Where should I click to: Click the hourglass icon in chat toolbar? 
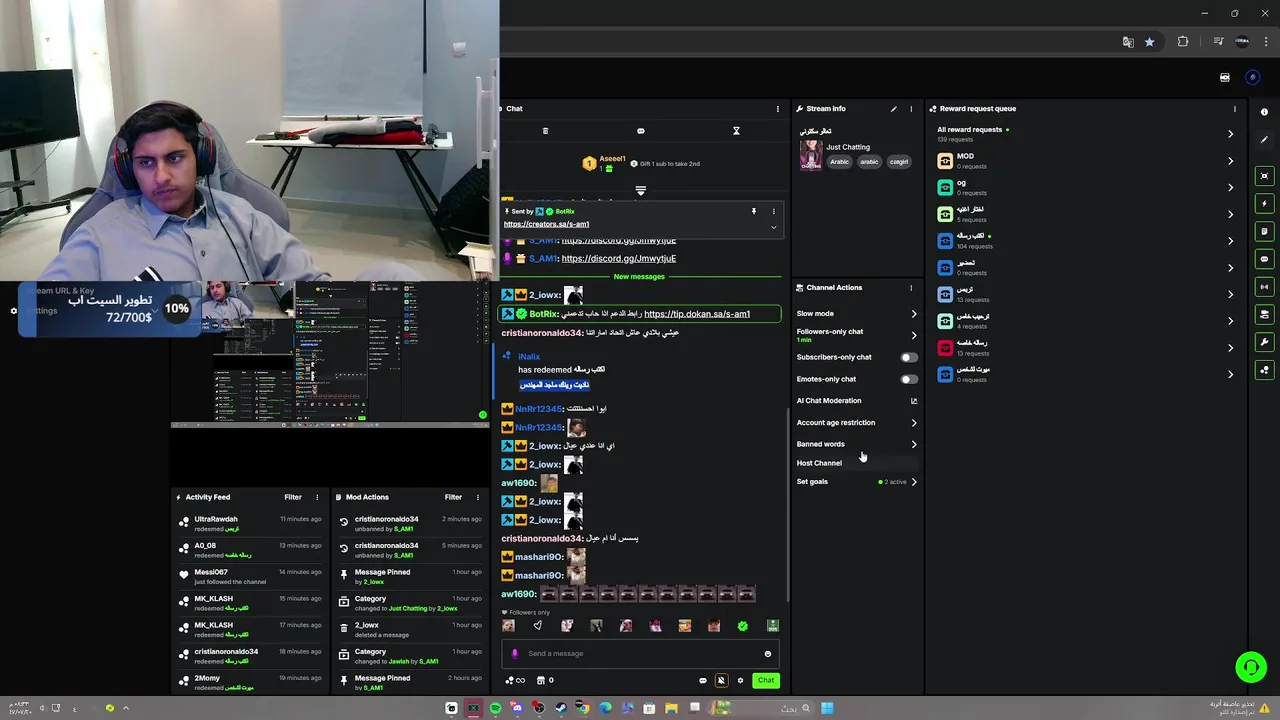coord(736,131)
